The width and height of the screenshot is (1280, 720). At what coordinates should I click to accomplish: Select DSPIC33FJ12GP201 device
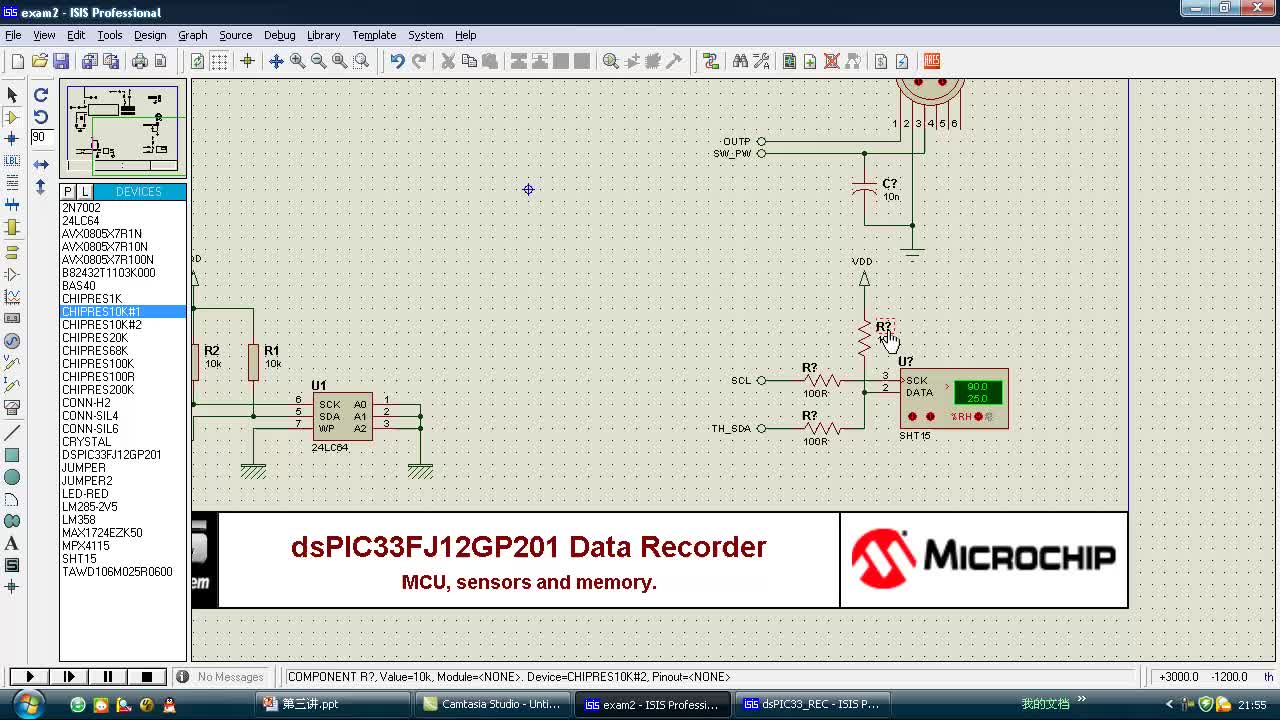point(123,455)
